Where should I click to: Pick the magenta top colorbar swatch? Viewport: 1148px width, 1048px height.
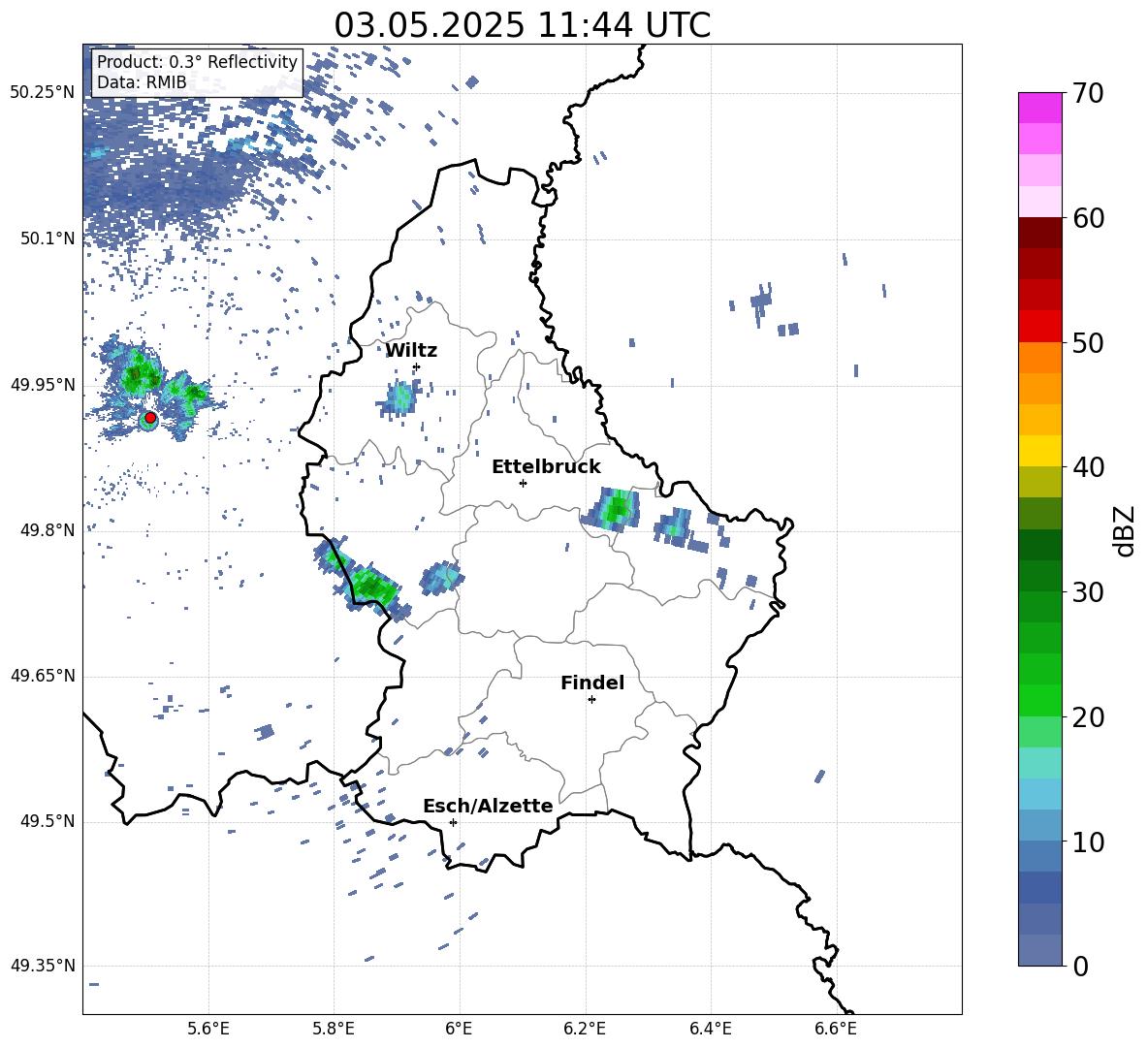(x=1039, y=108)
